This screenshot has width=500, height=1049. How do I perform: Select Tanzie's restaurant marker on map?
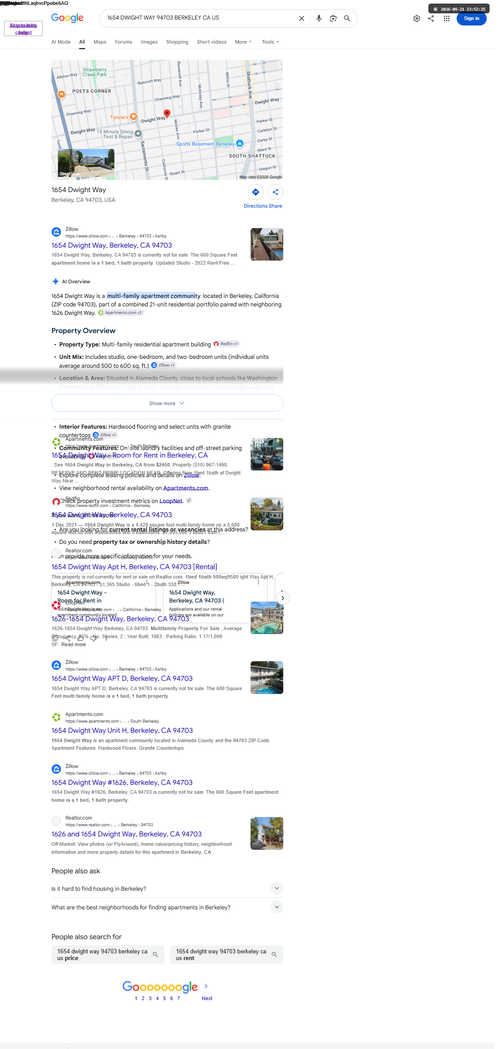click(133, 116)
